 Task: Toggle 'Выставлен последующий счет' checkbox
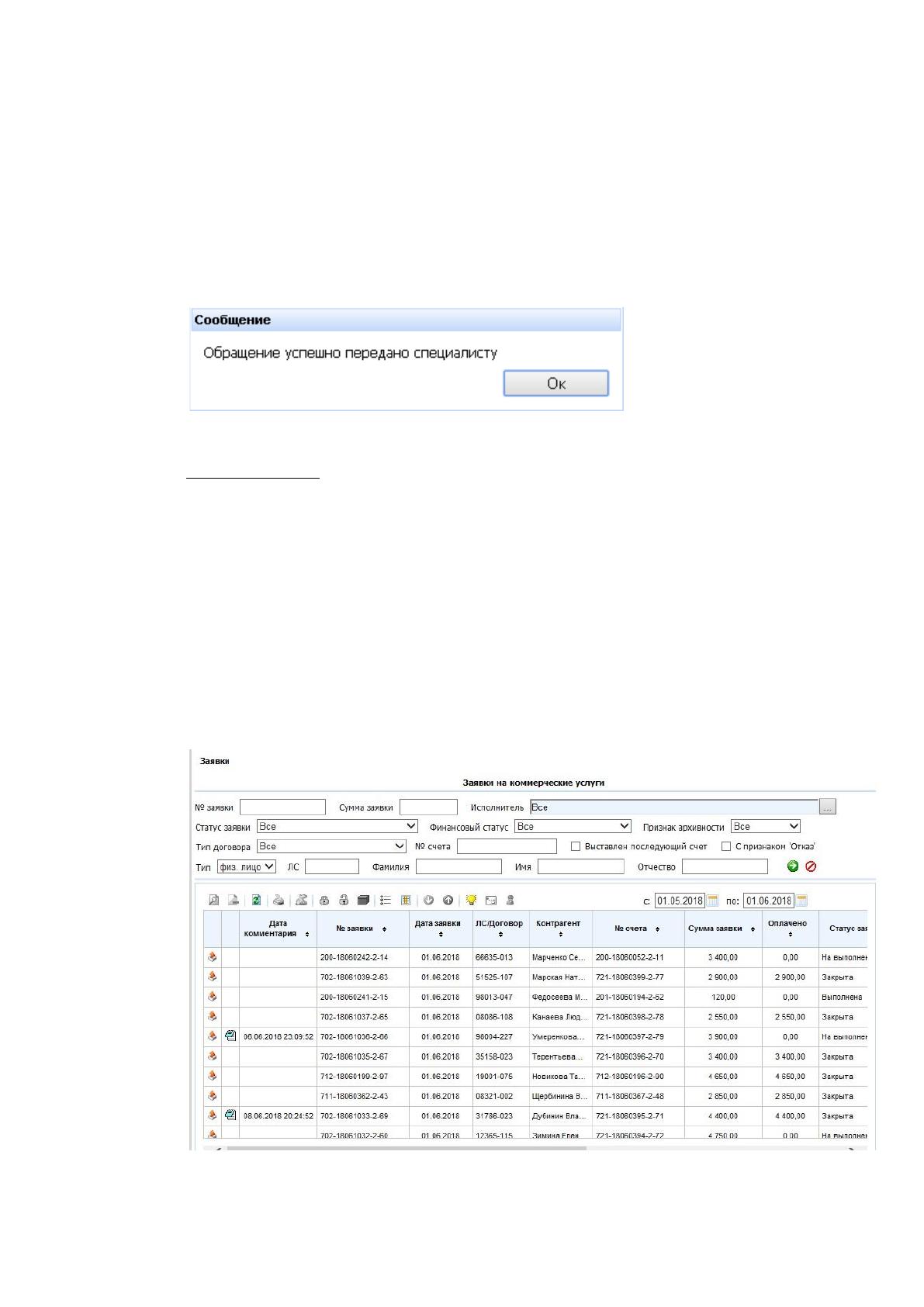(576, 846)
